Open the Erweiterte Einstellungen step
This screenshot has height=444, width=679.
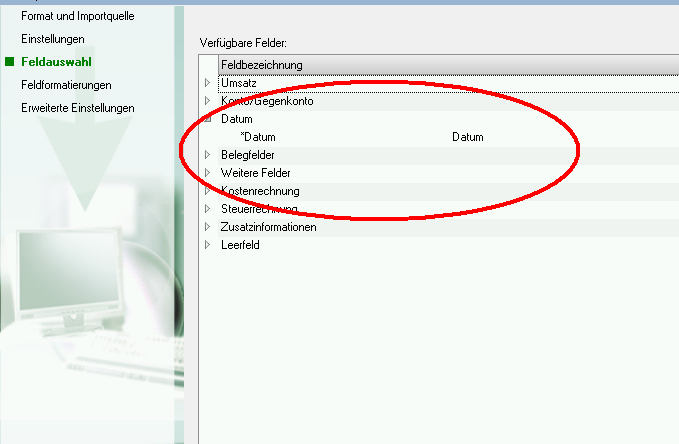coord(78,108)
